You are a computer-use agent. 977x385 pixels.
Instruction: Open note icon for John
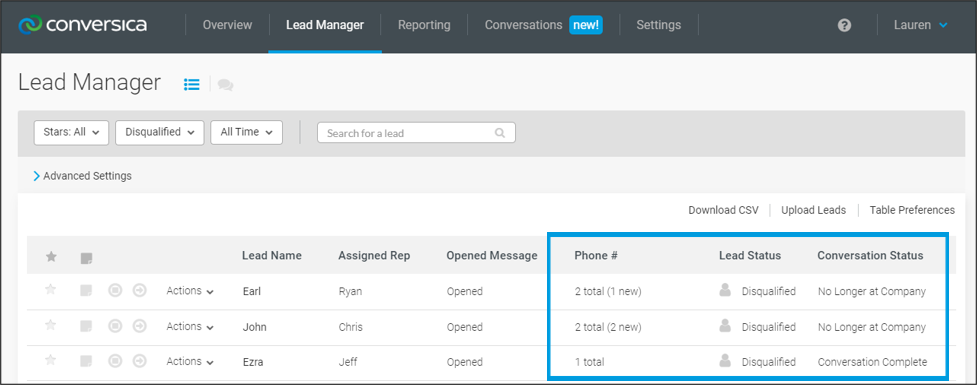pos(86,326)
